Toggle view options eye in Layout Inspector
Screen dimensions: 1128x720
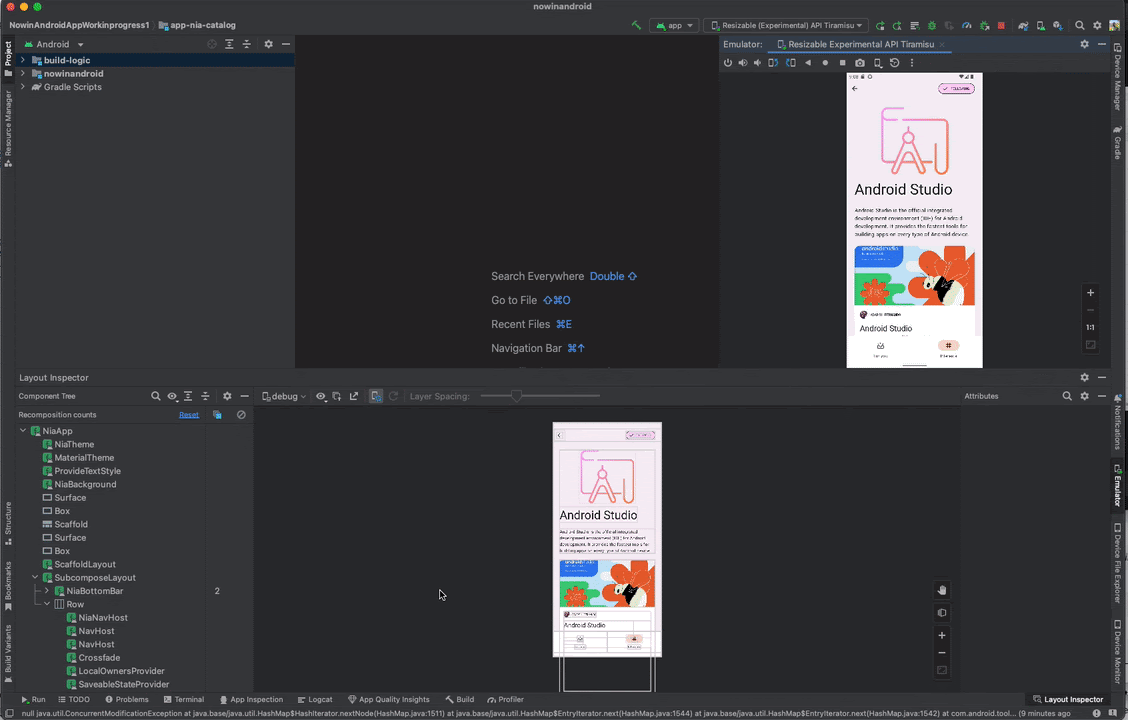(x=171, y=396)
